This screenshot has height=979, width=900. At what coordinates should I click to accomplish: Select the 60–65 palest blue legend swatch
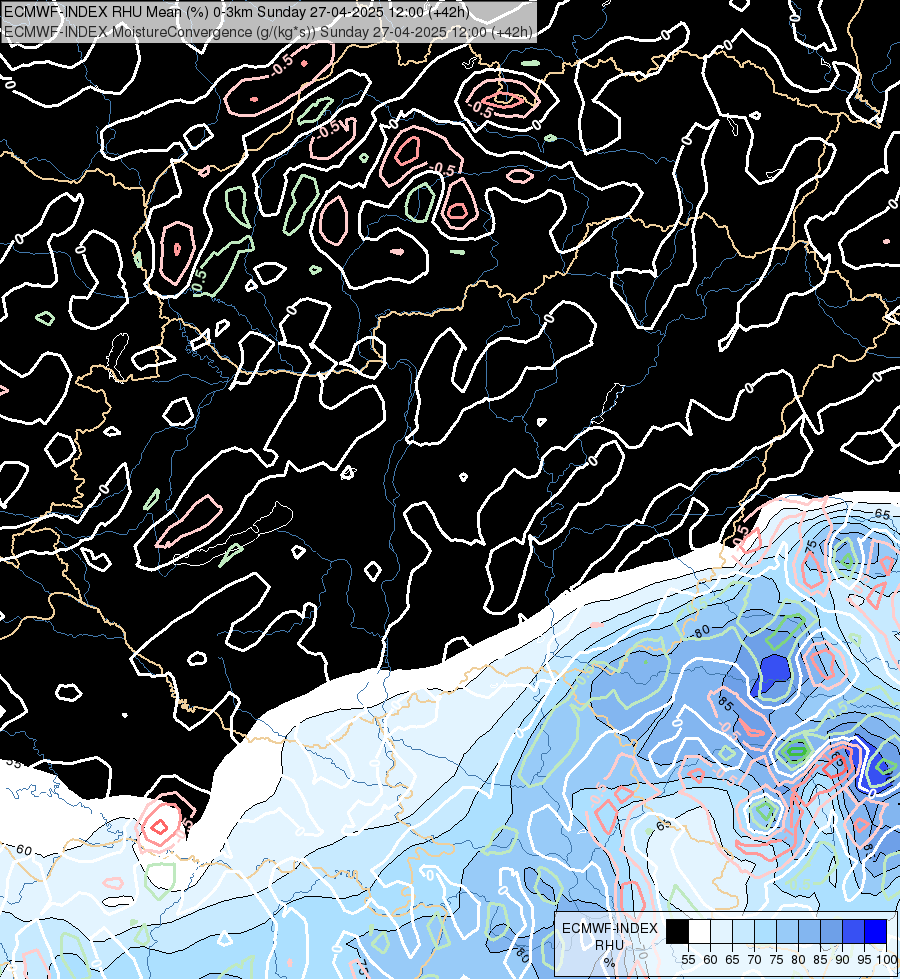point(721,931)
